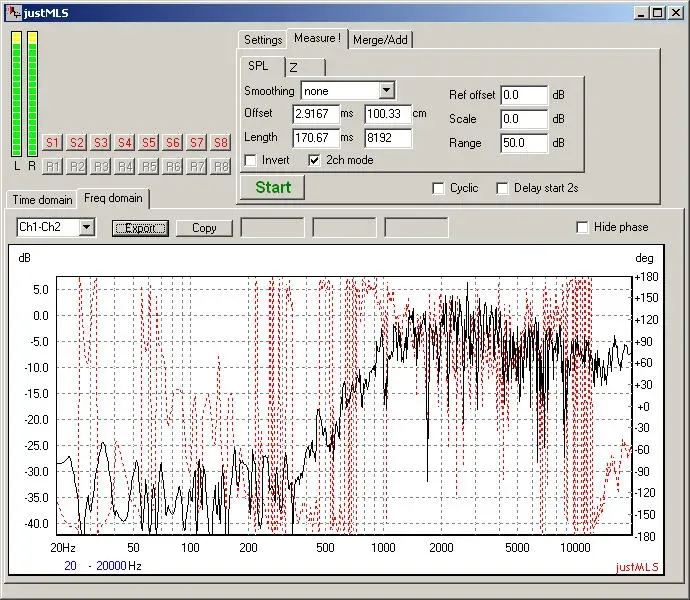Viewport: 690px width, 600px height.
Task: Click the R1 recall slot button
Action: [x=52, y=166]
